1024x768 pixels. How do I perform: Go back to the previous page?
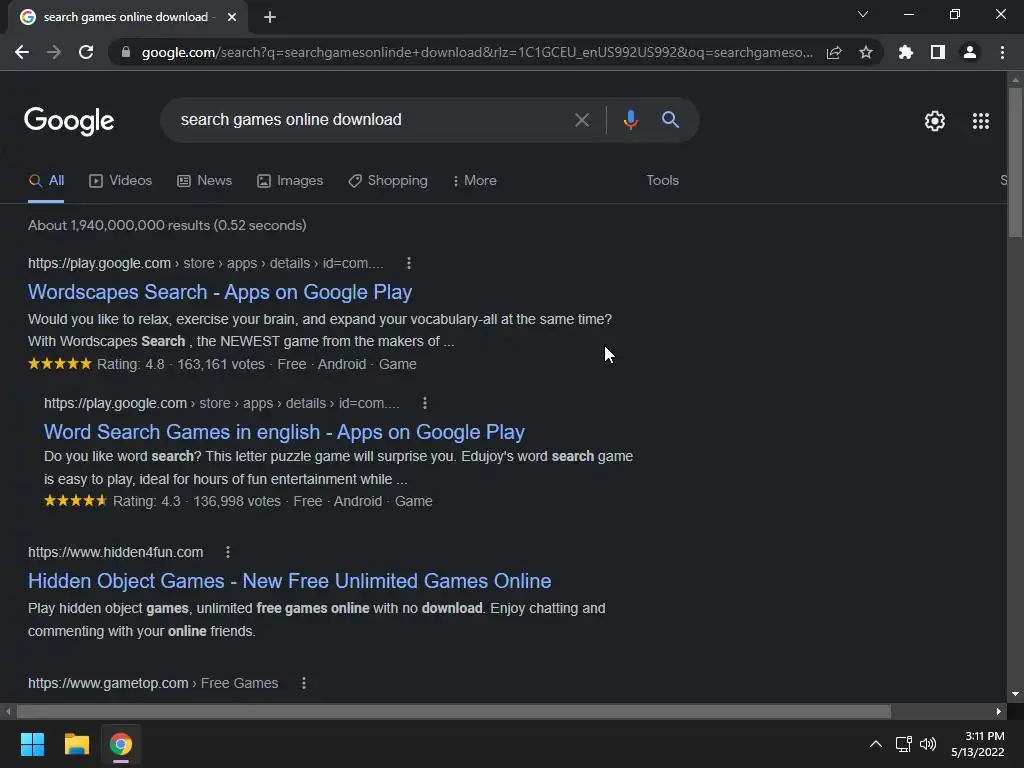click(22, 52)
